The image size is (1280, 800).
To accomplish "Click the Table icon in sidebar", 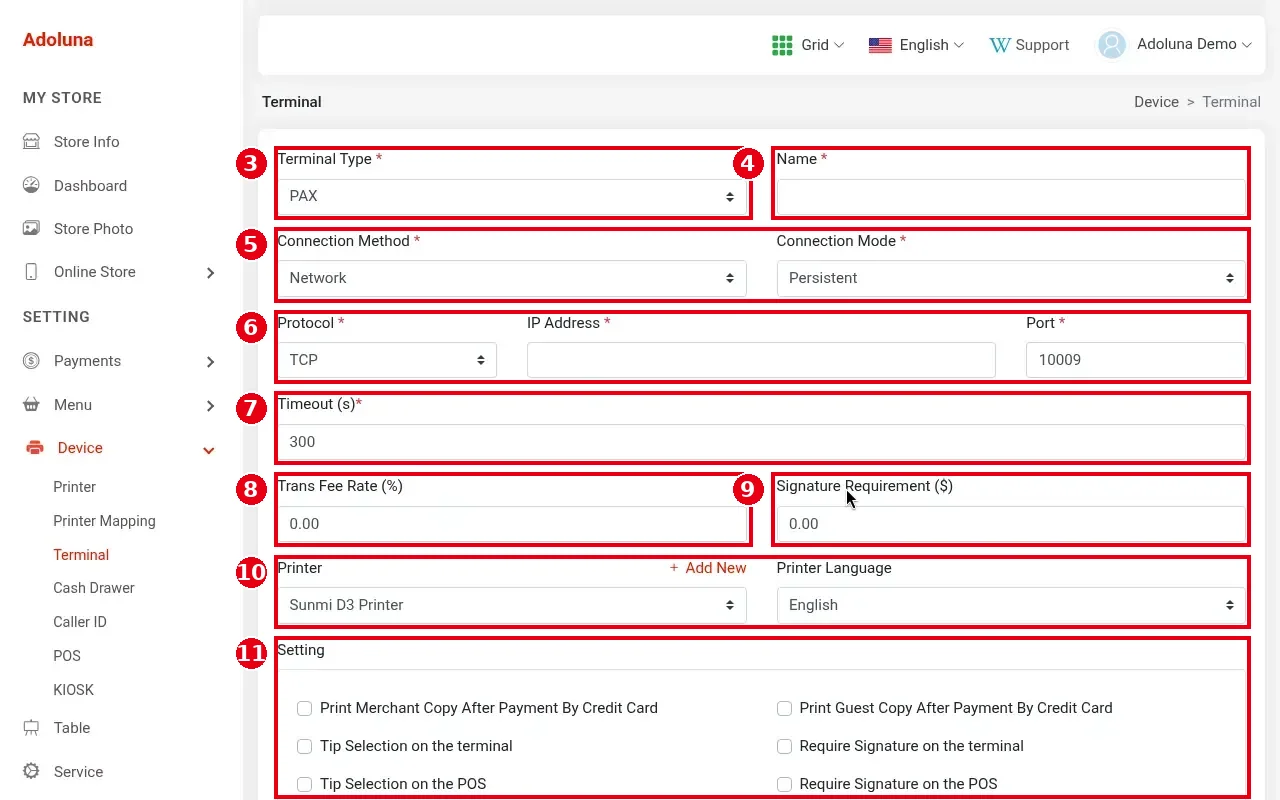I will [x=31, y=728].
